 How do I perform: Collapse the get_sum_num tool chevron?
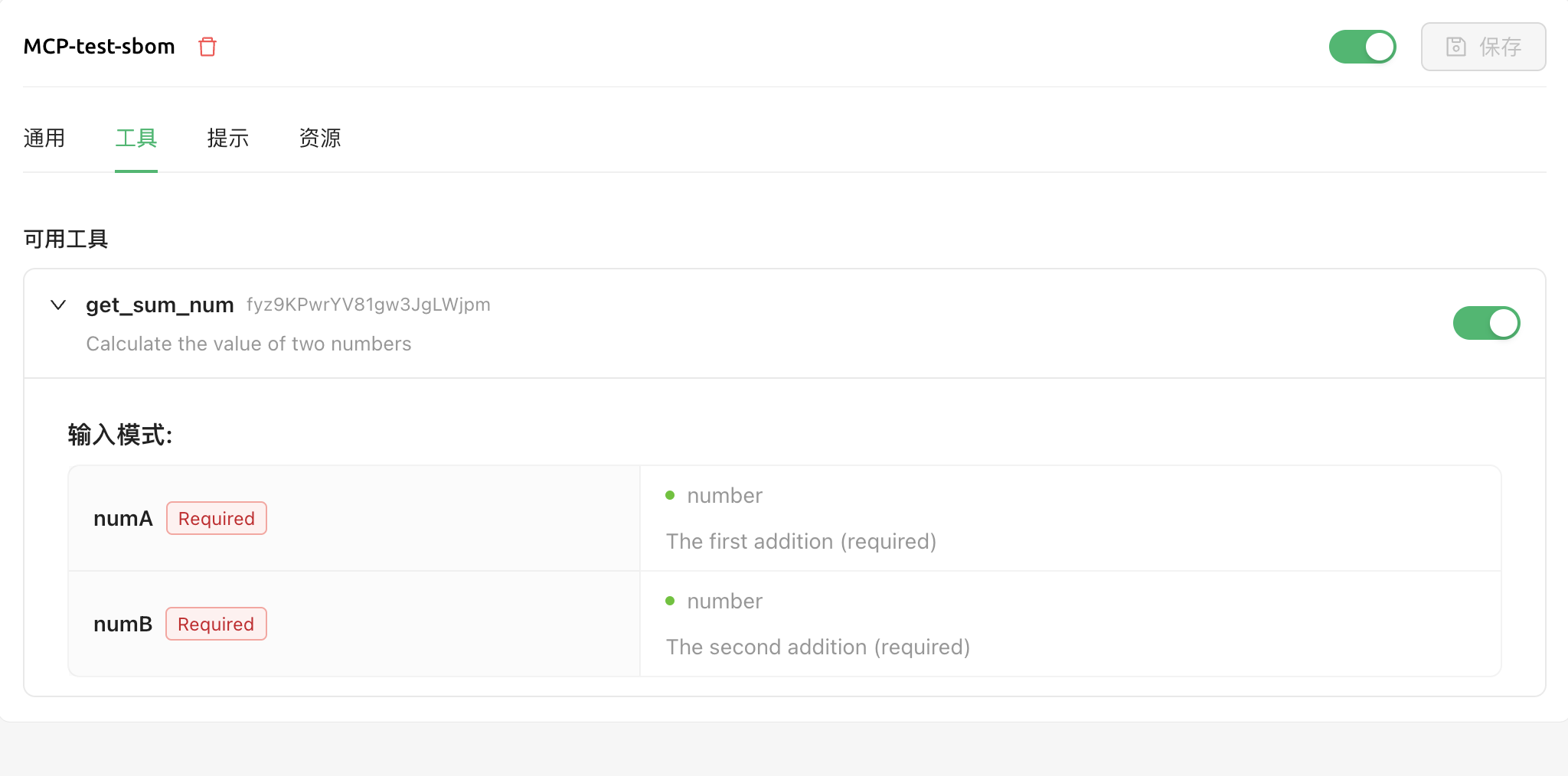(58, 305)
